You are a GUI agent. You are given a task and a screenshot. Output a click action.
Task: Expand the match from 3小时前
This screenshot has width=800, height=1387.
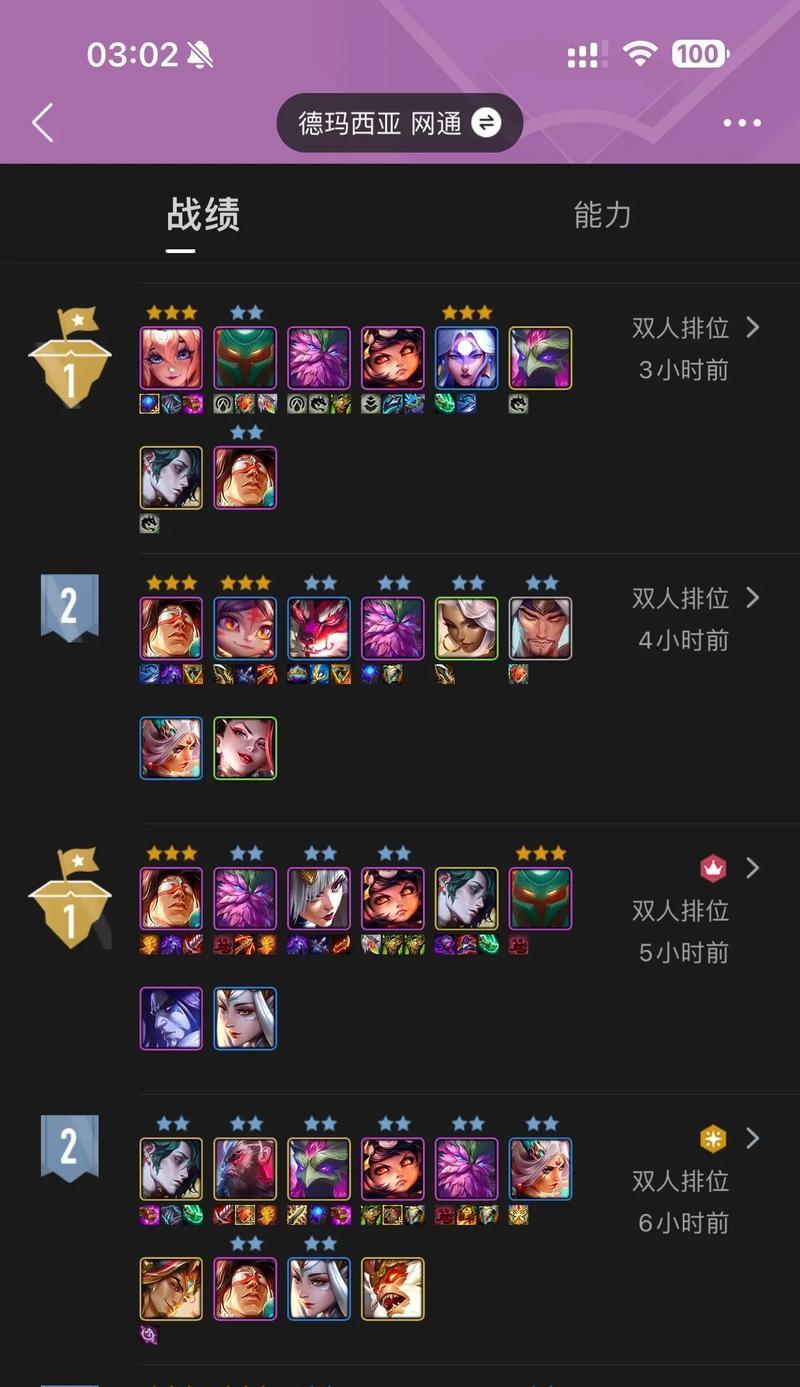pos(753,327)
